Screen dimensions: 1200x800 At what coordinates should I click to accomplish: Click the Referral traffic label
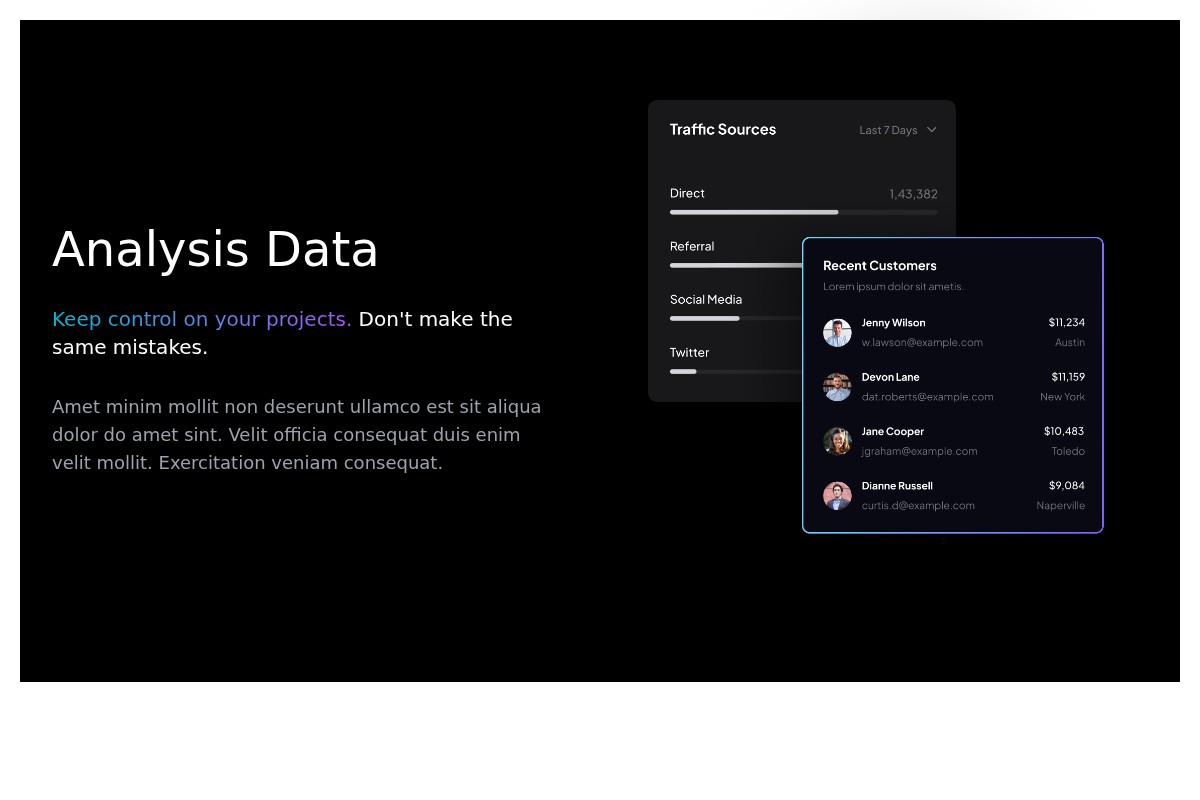pyautogui.click(x=692, y=247)
